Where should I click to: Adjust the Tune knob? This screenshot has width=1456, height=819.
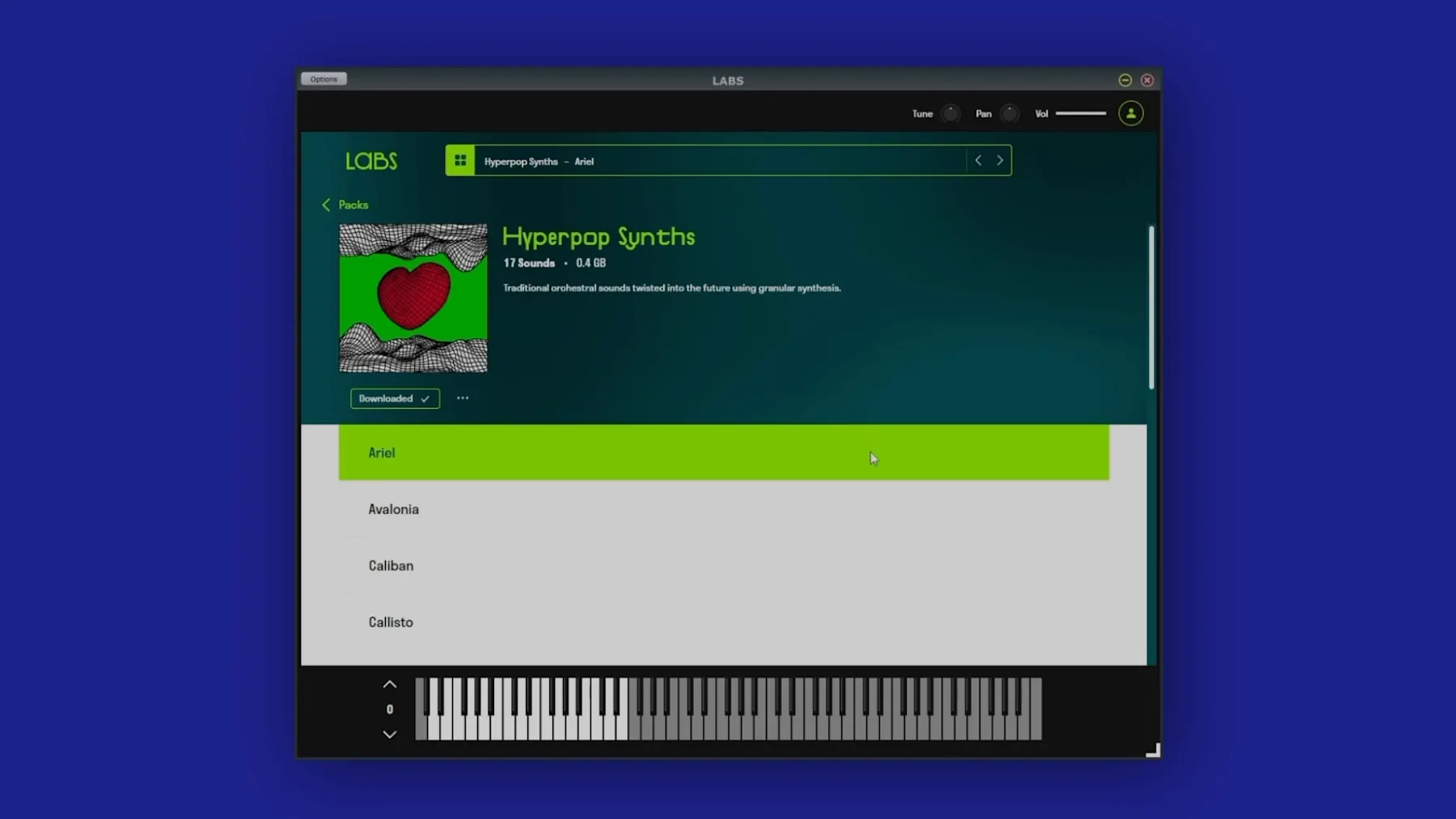pos(951,114)
